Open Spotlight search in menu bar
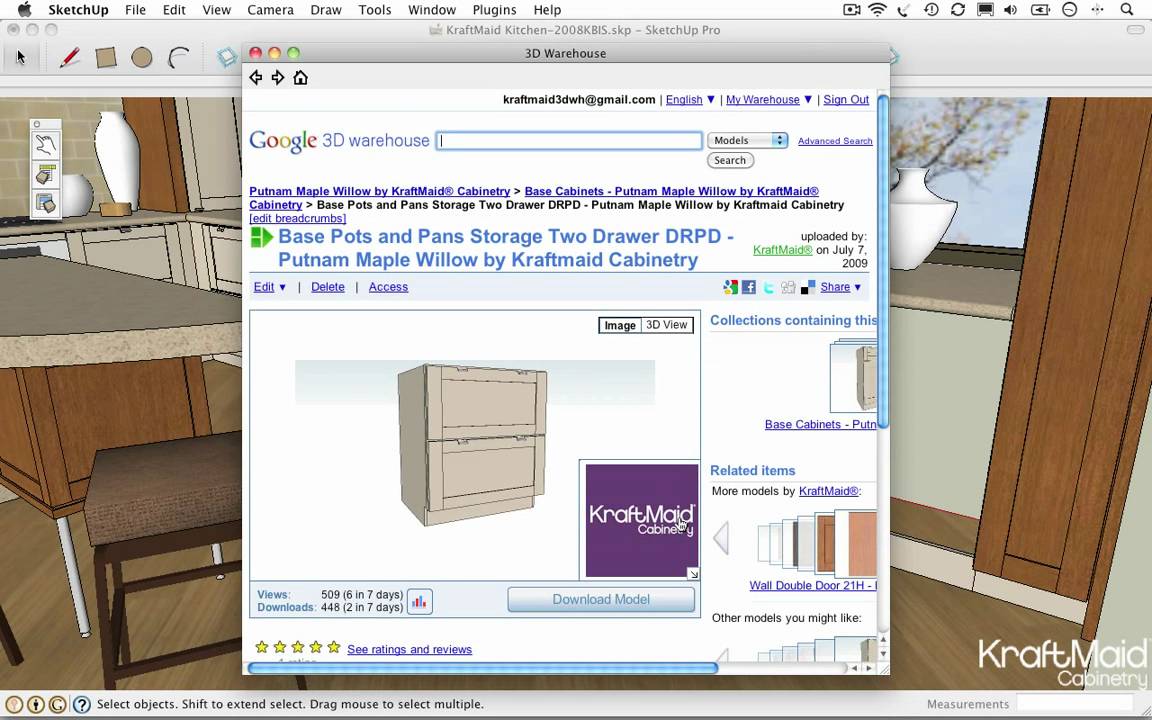The image size is (1152, 720). point(1126,10)
